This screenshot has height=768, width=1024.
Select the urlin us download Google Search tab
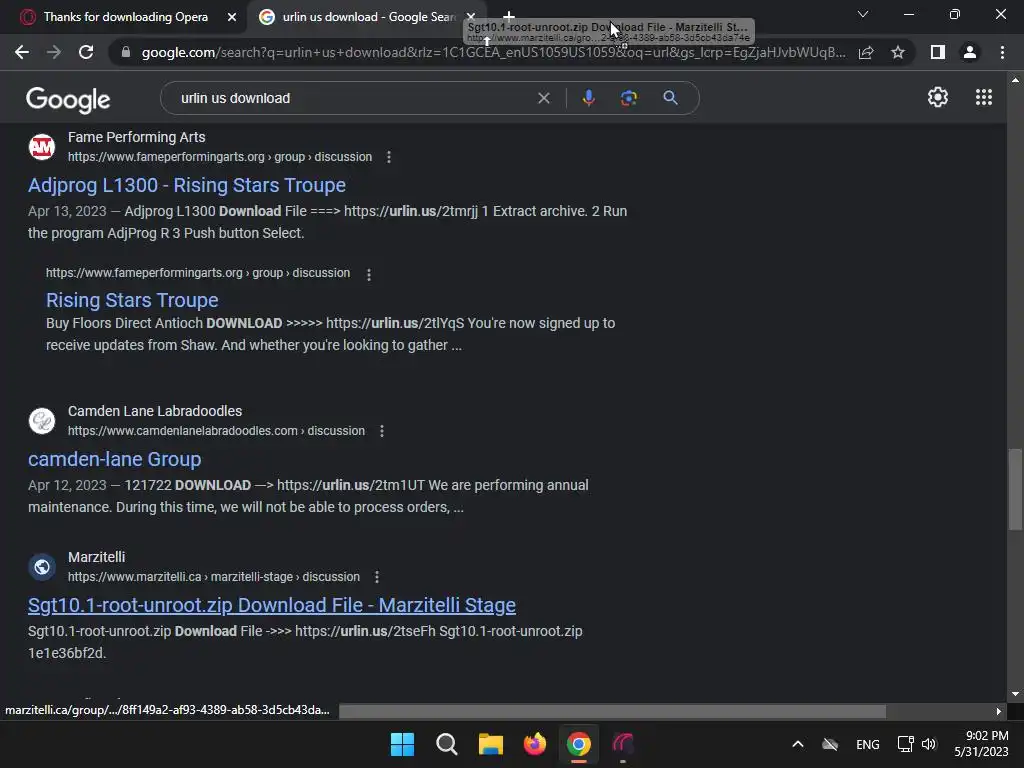368,17
